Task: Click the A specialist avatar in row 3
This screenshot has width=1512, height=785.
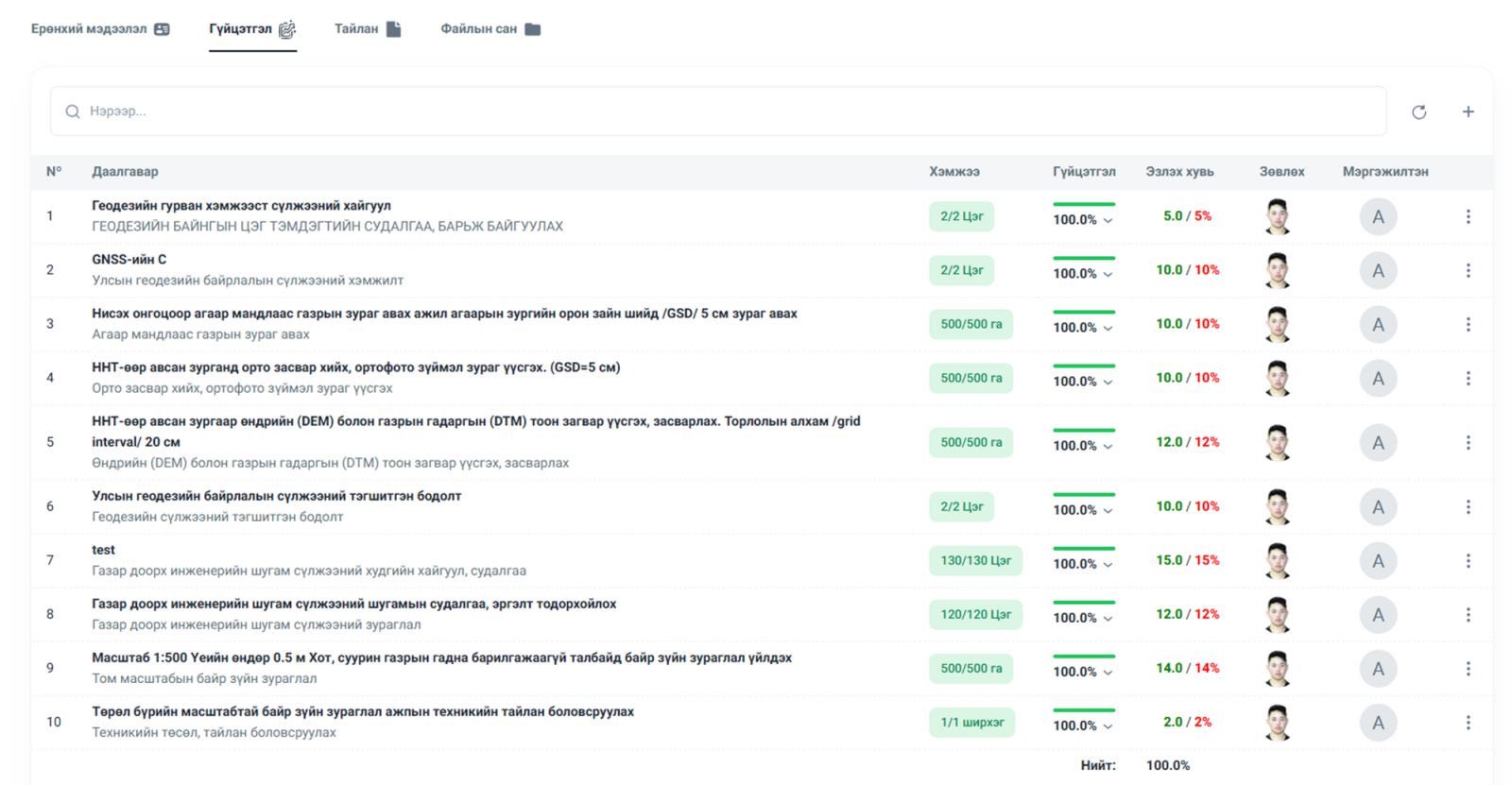Action: click(1378, 325)
